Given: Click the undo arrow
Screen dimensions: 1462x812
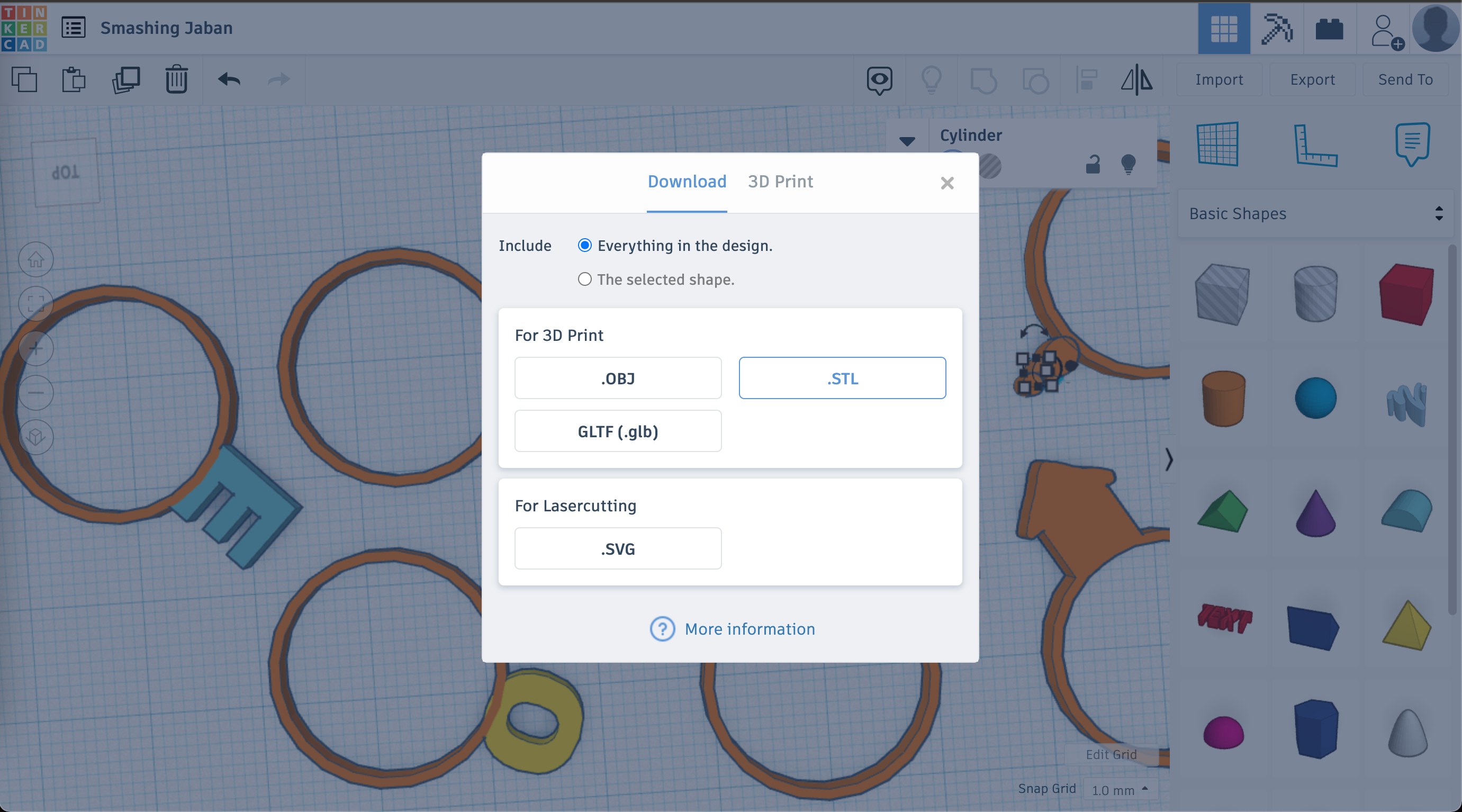Looking at the screenshot, I should tap(229, 79).
